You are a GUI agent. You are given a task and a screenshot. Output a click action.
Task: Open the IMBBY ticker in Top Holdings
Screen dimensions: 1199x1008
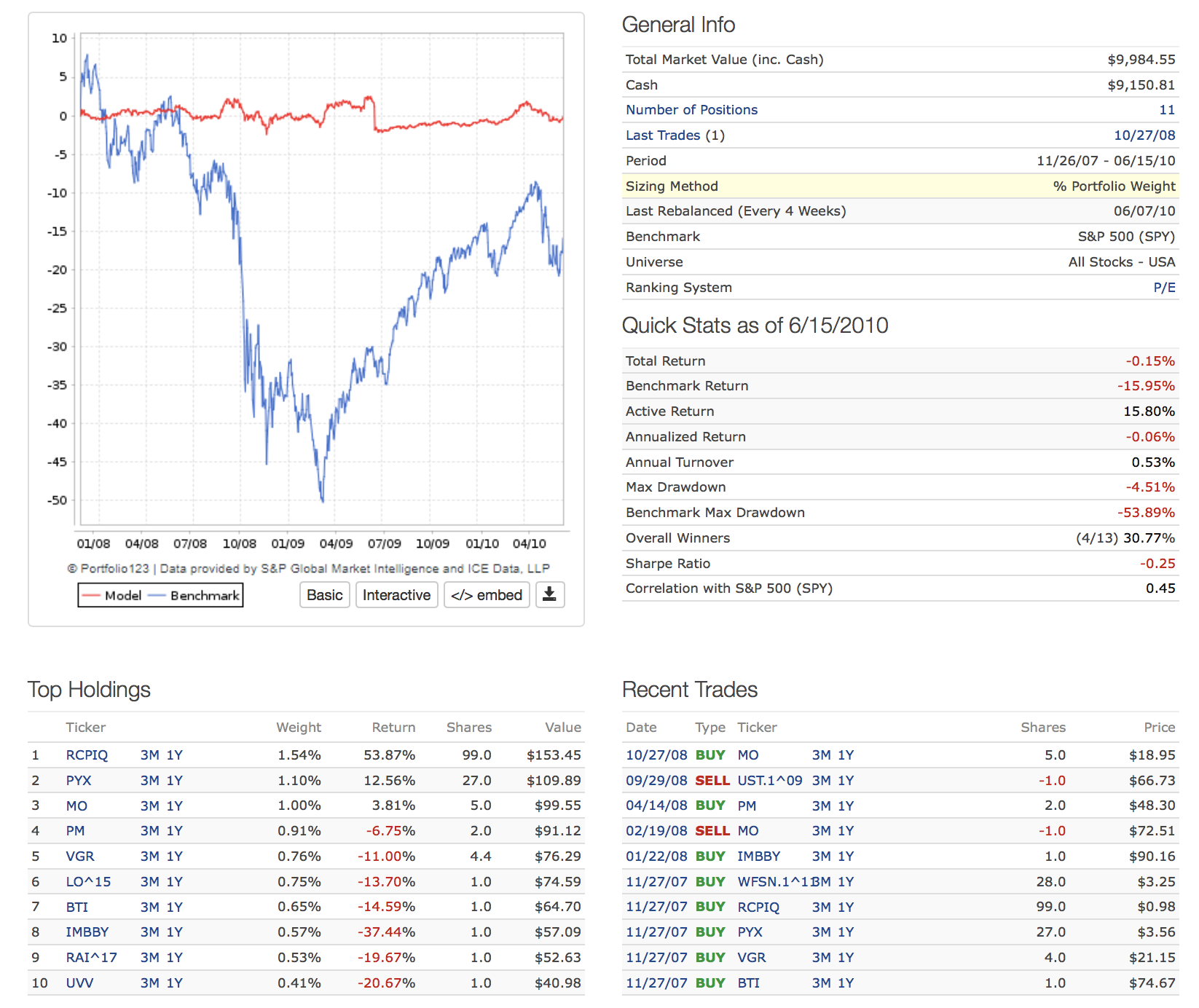[x=87, y=932]
